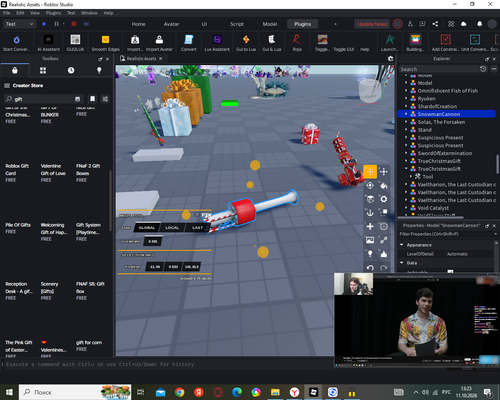Select the New Part plus tool
Screen dimensions: 500x400
(370, 226)
